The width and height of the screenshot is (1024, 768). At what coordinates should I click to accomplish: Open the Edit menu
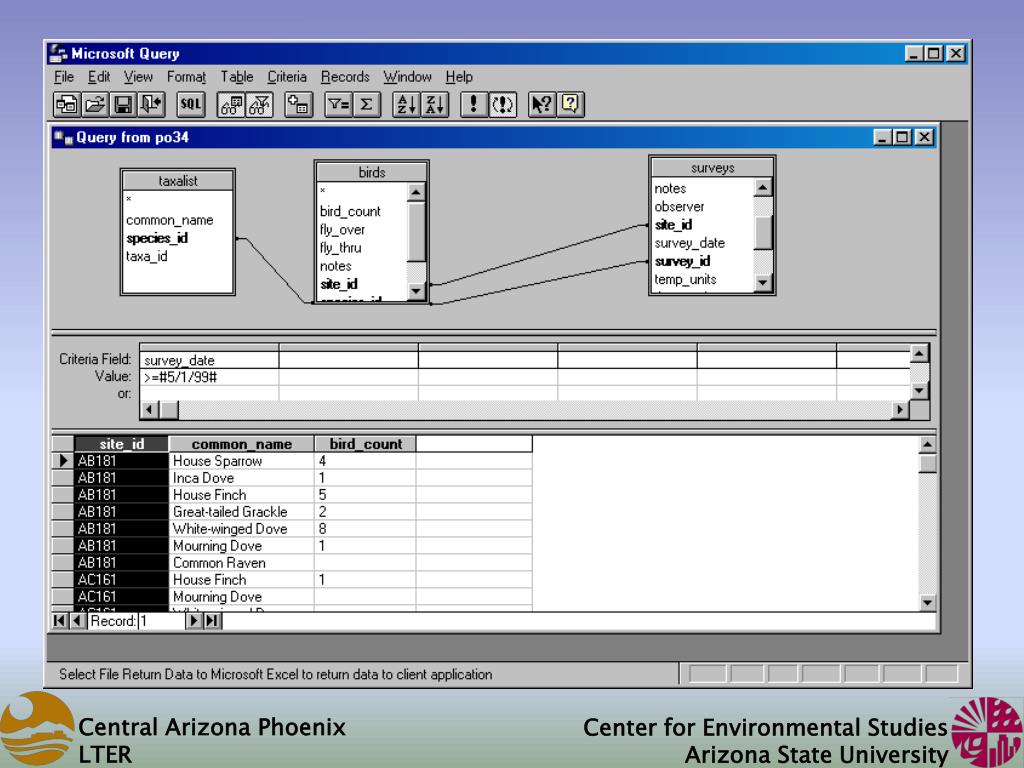point(99,77)
